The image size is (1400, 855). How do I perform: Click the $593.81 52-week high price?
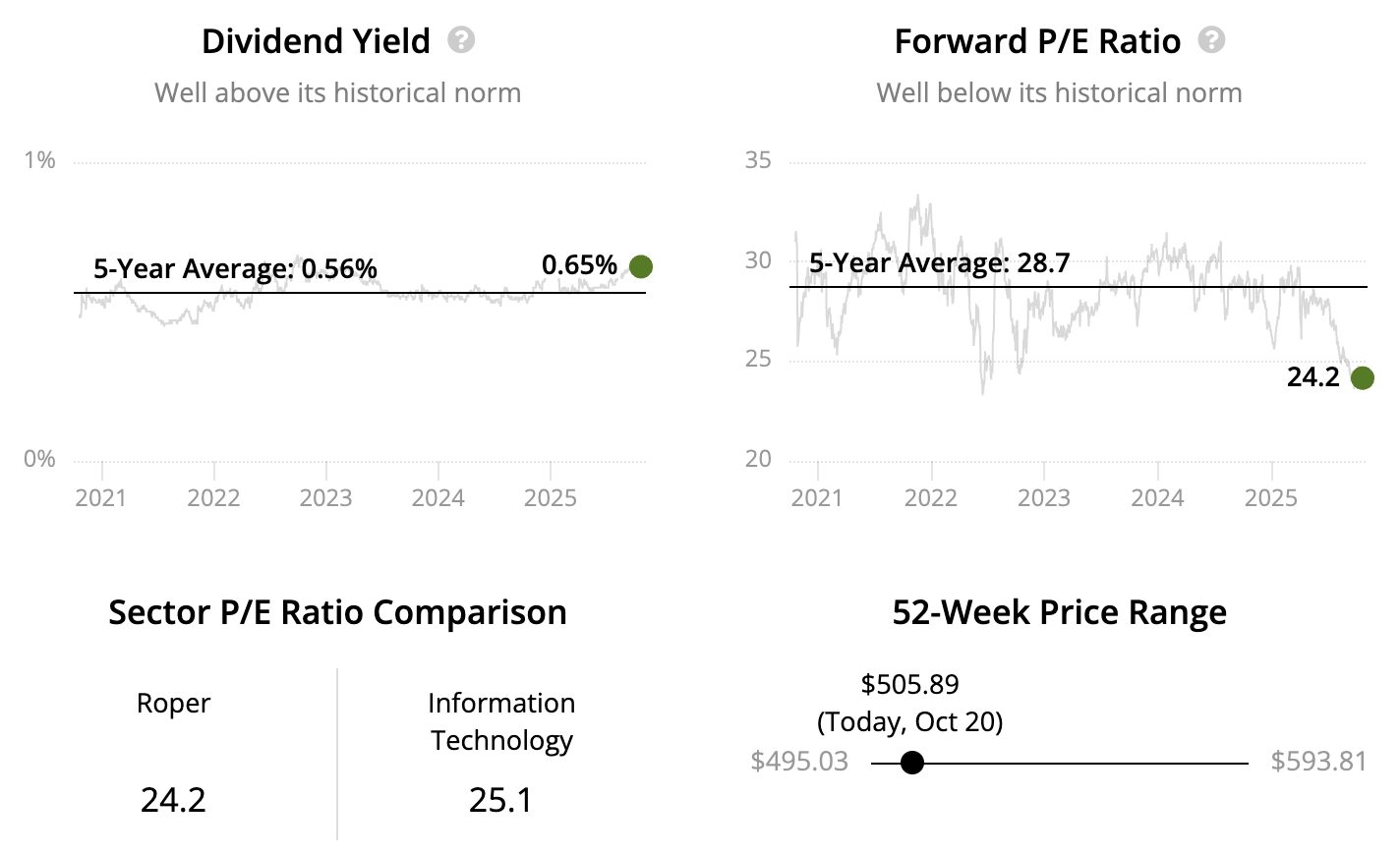pos(1318,762)
